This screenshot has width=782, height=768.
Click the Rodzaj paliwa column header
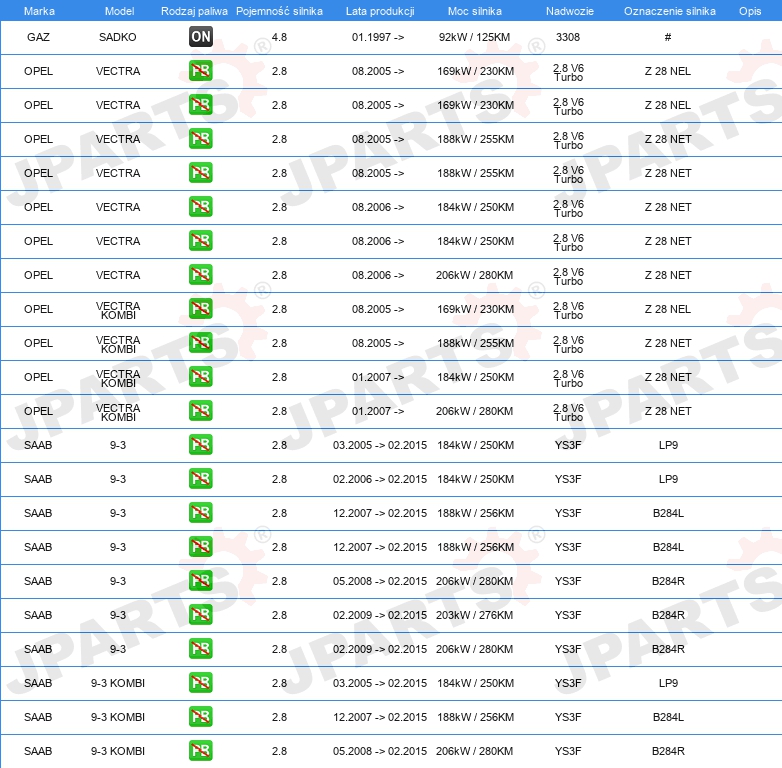pyautogui.click(x=194, y=11)
